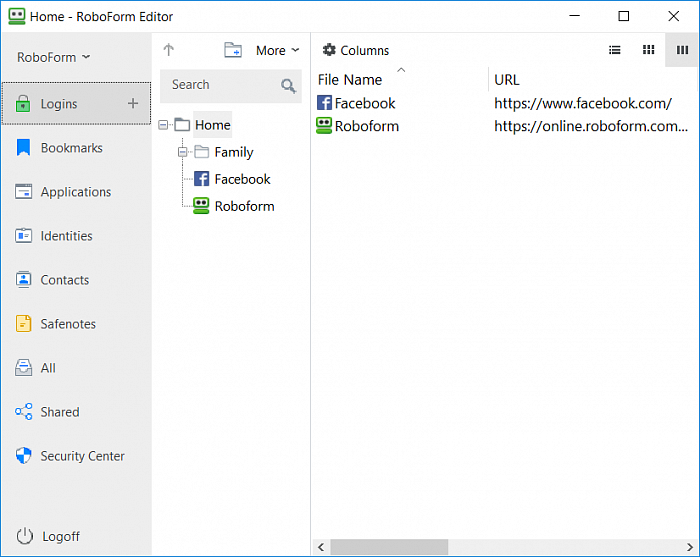Select Roboform login in folder tree
Image resolution: width=700 pixels, height=557 pixels.
pos(244,206)
